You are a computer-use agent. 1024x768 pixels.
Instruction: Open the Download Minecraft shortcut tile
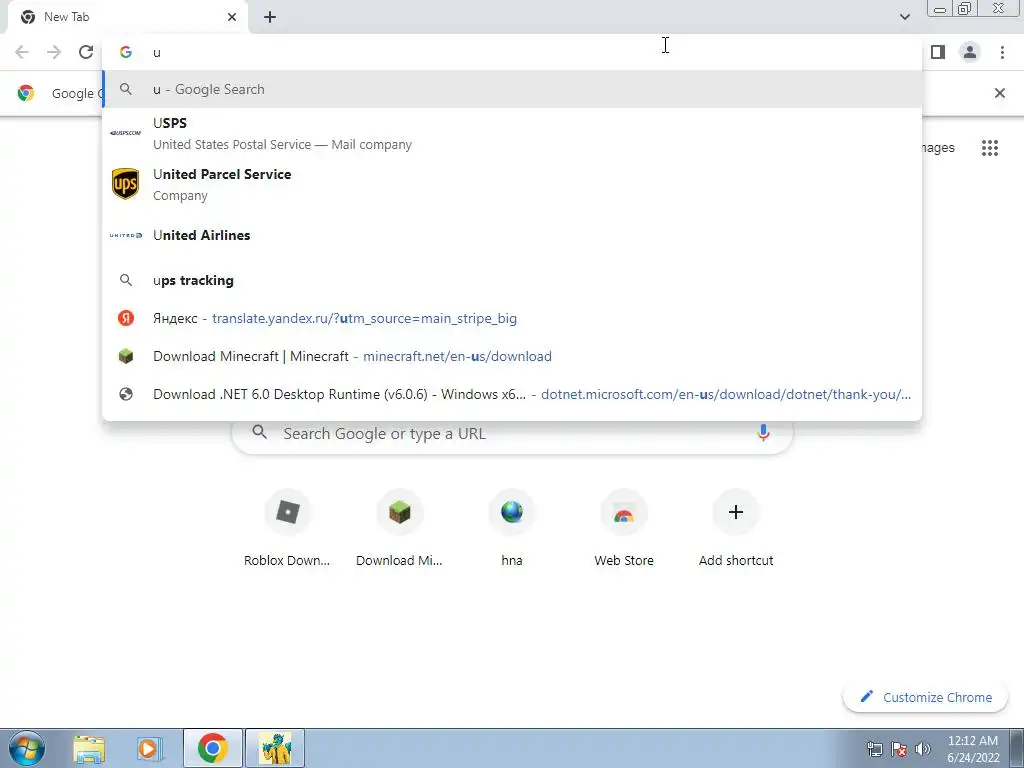(x=400, y=528)
